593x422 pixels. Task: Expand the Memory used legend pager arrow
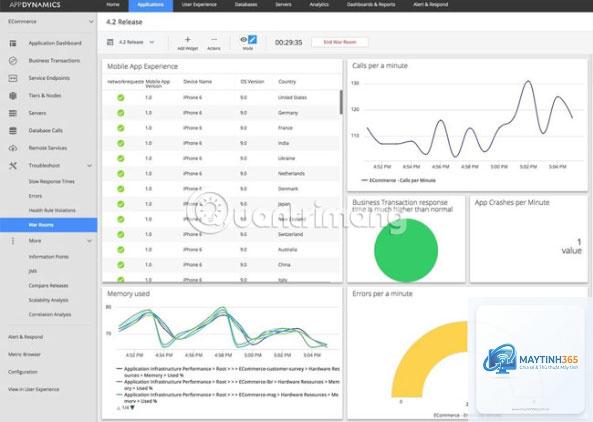pos(132,407)
